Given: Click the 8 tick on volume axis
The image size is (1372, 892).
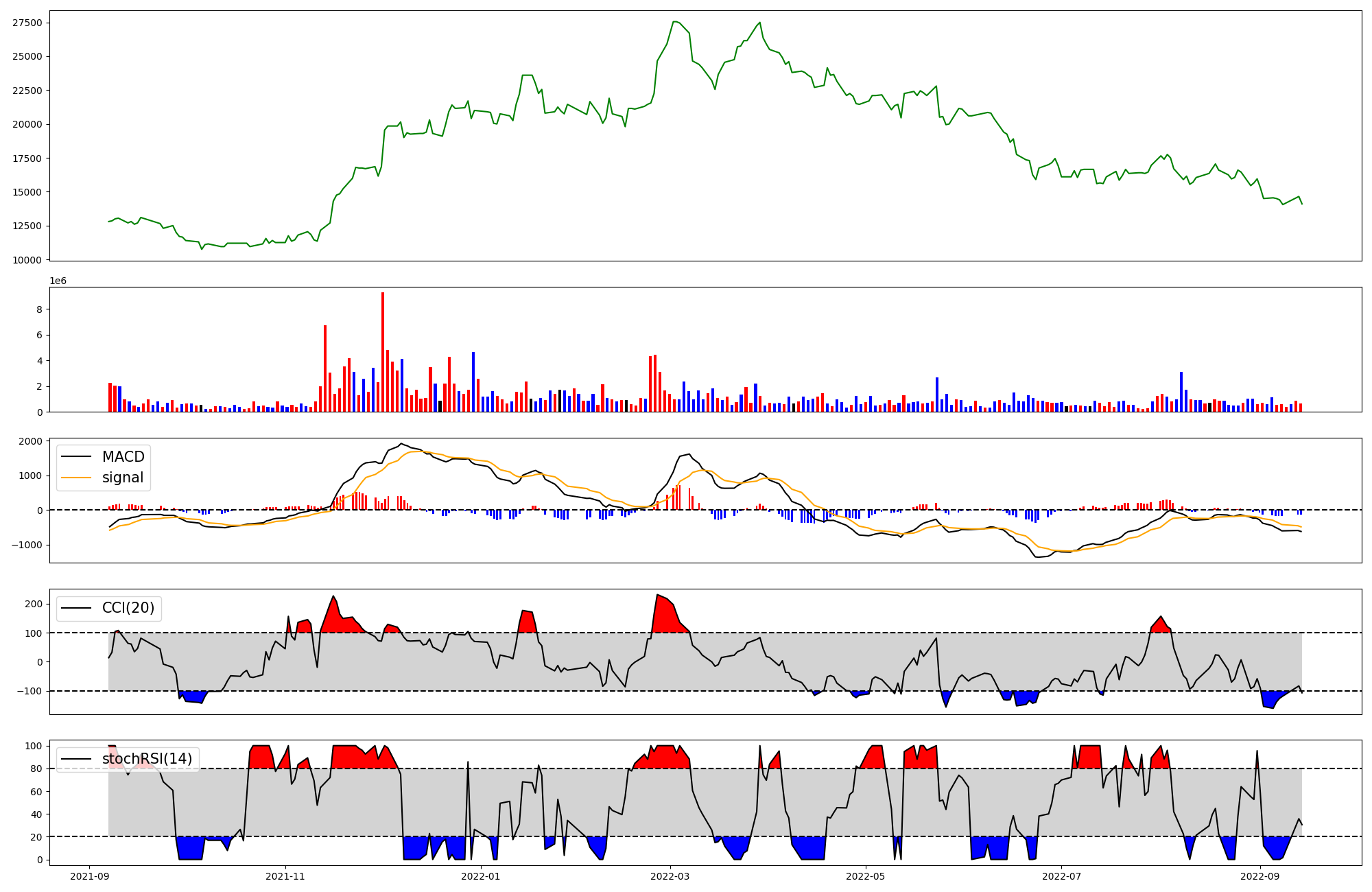Looking at the screenshot, I should (40, 309).
